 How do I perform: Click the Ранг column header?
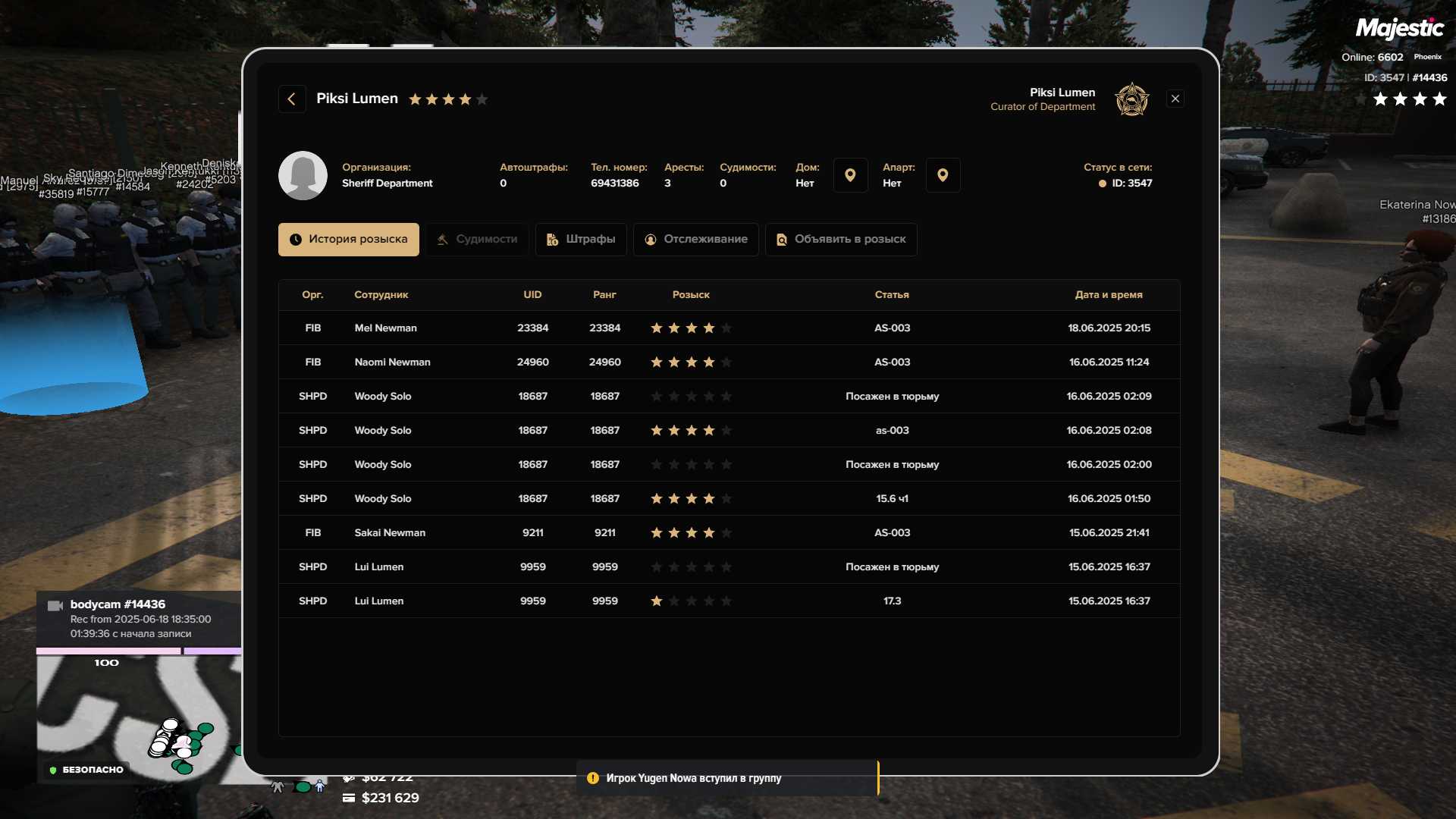[x=604, y=295]
